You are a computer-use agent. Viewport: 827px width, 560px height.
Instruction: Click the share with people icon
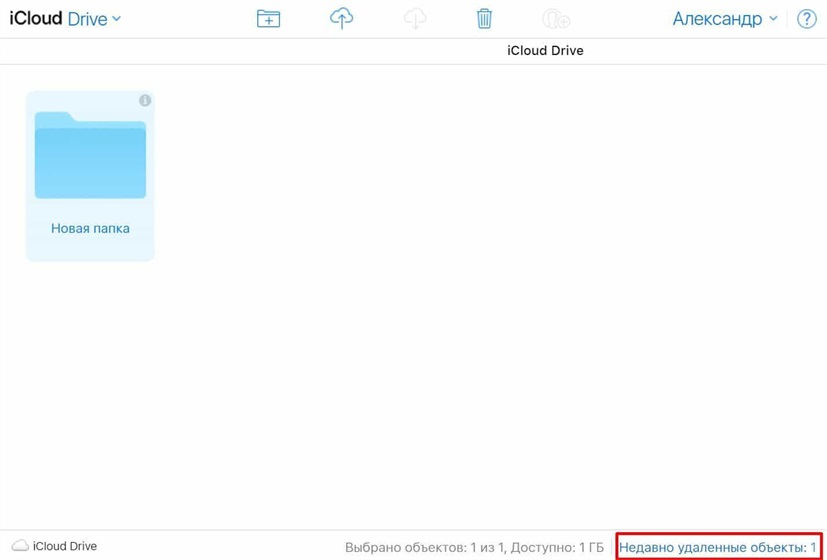click(x=556, y=20)
